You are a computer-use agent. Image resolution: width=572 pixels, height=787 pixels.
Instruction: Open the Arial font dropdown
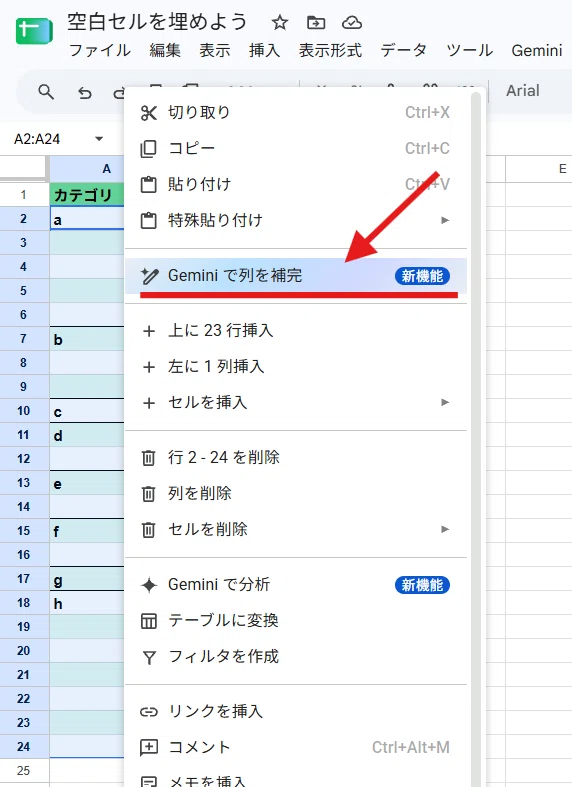[x=523, y=91]
